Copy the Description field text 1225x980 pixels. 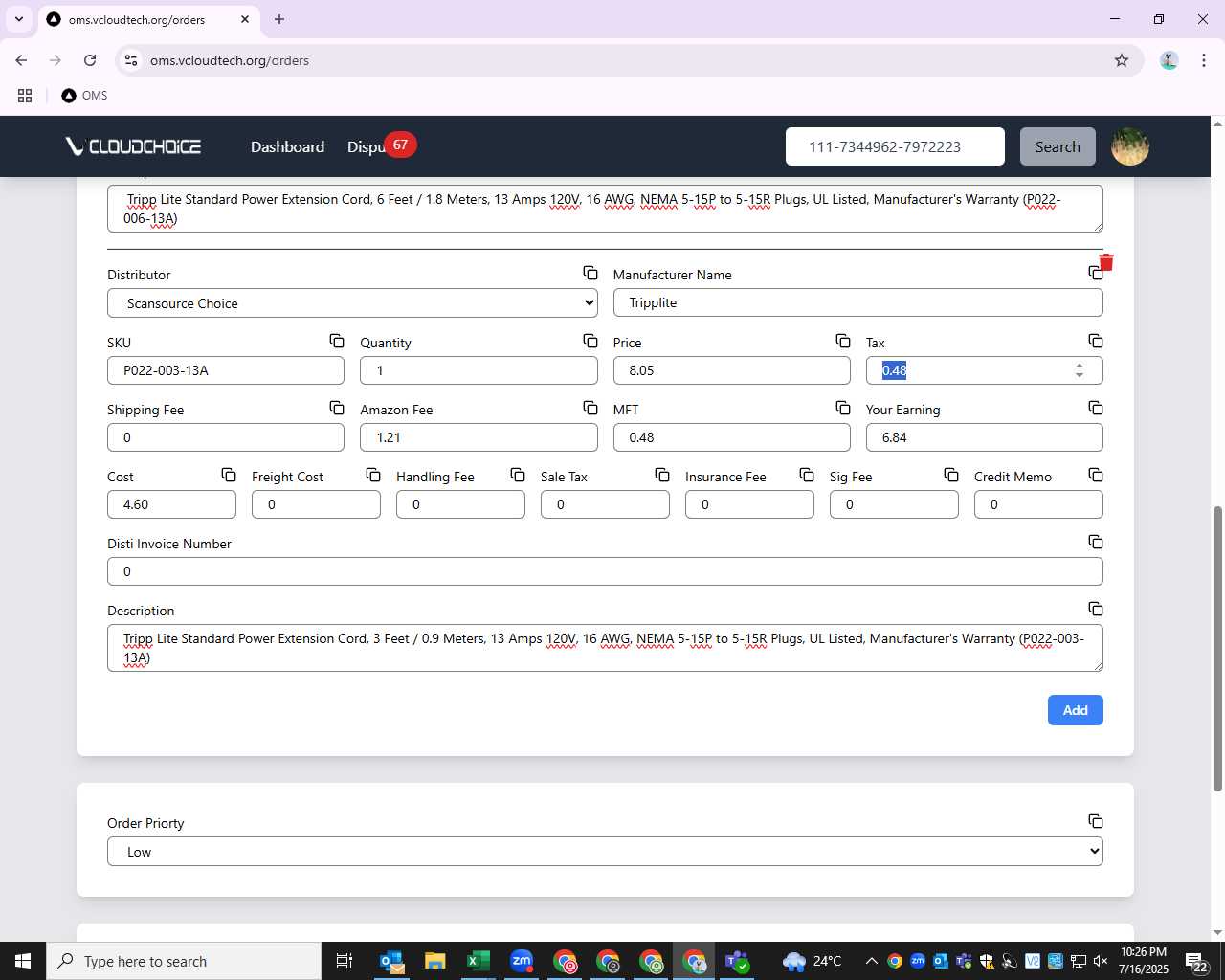tap(1096, 609)
